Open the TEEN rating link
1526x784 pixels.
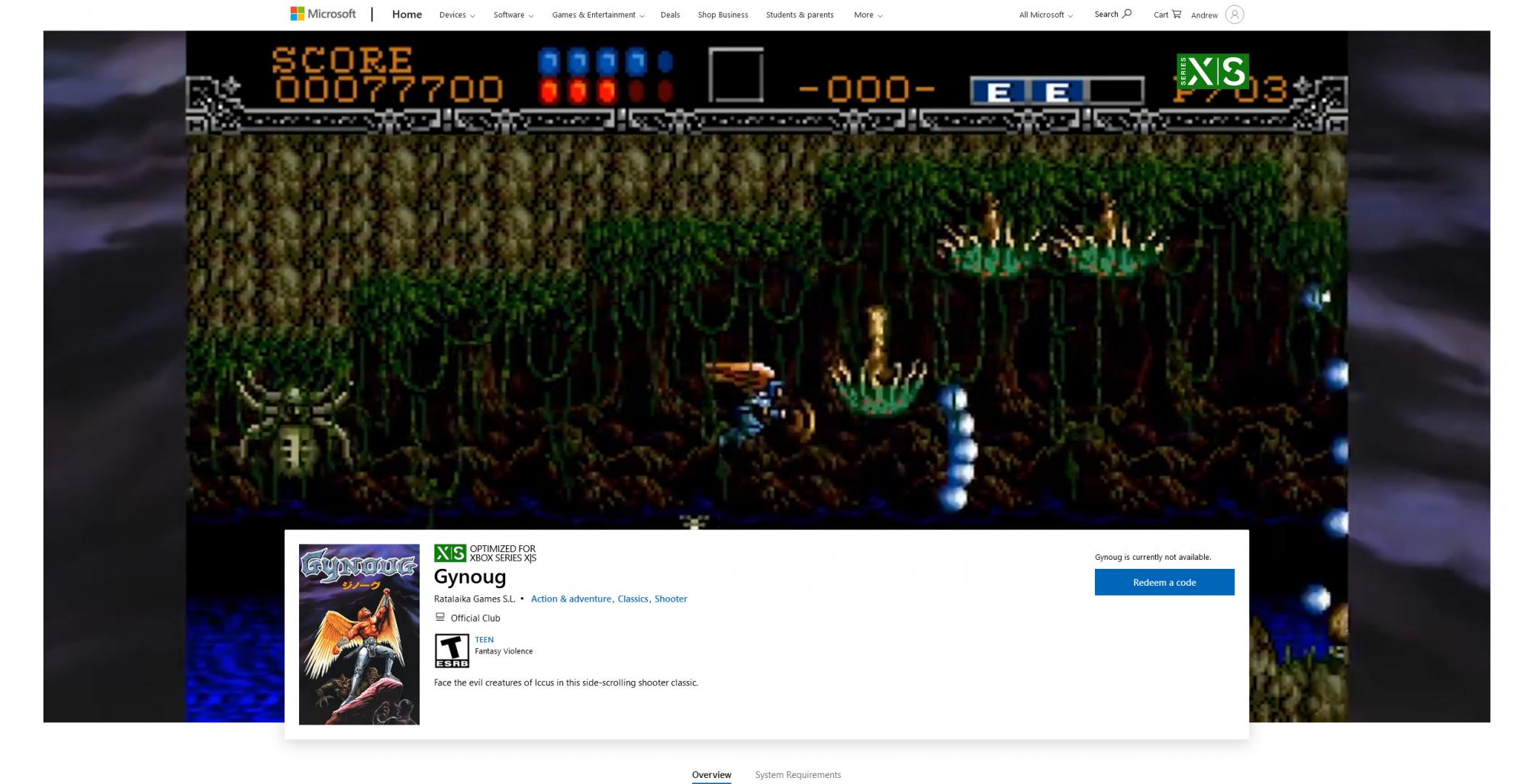click(x=484, y=639)
